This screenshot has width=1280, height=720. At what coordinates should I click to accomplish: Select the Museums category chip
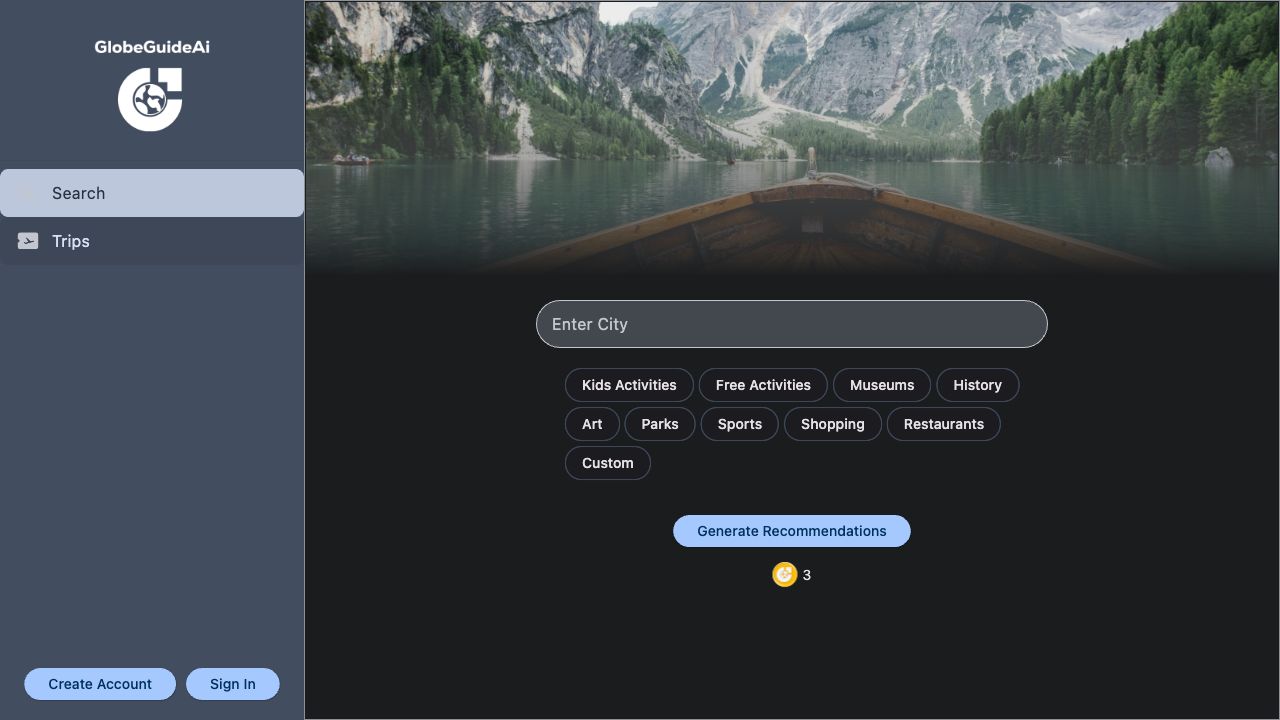pyautogui.click(x=881, y=385)
